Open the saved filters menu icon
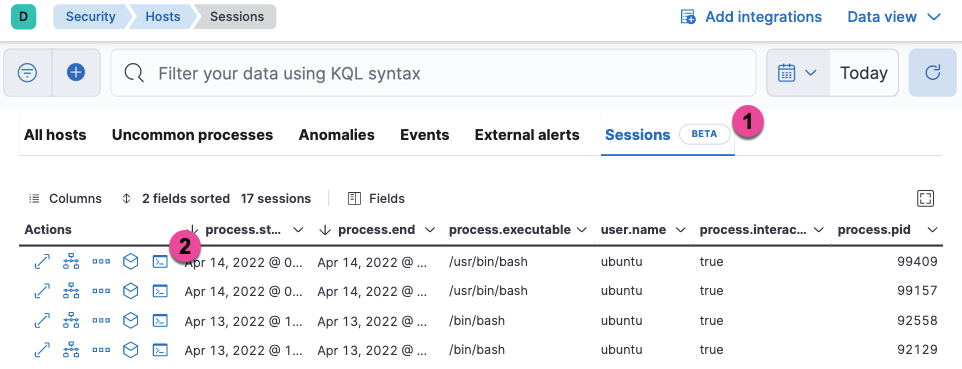Viewport: 962px width, 369px height. 28,73
